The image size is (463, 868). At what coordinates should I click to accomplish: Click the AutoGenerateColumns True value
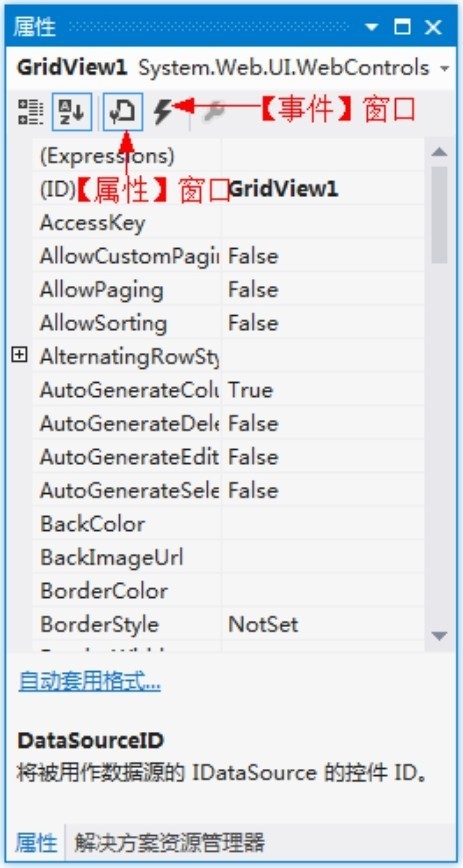coord(323,390)
